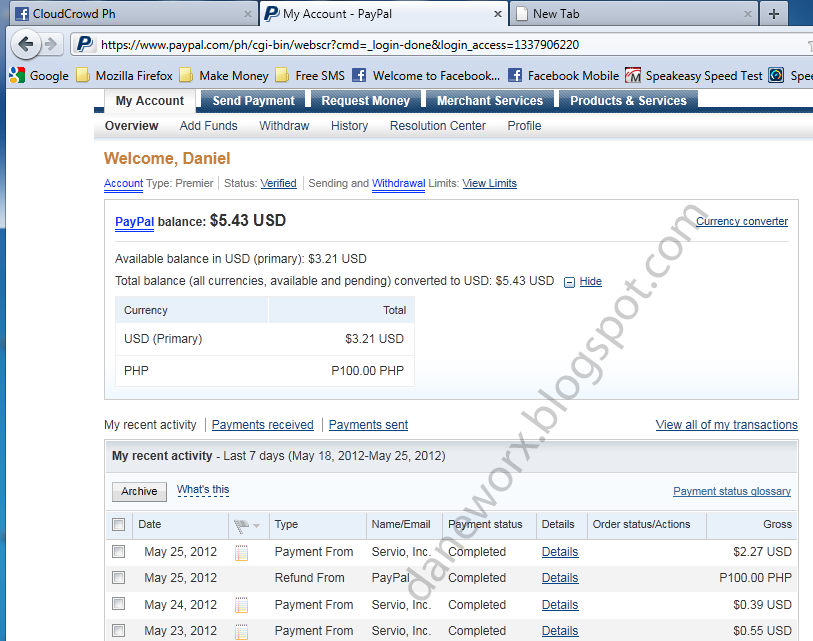Click the PayPal site icon in address bar
The image size is (813, 641).
[85, 45]
